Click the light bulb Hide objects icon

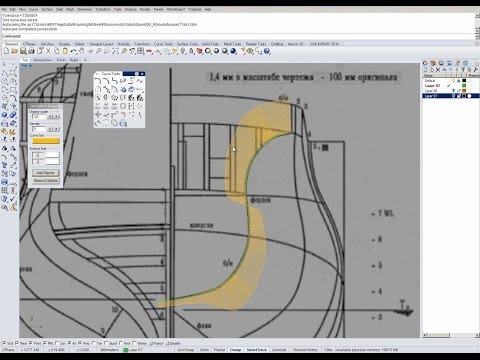tap(183, 51)
